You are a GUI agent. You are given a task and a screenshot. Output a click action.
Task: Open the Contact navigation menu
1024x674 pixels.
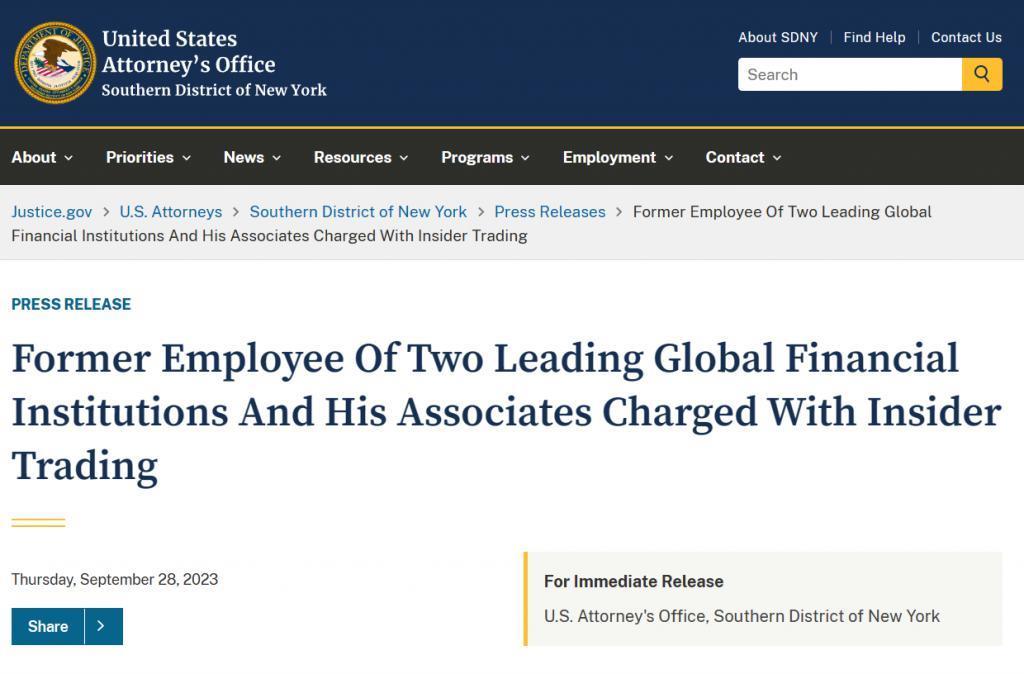point(743,157)
